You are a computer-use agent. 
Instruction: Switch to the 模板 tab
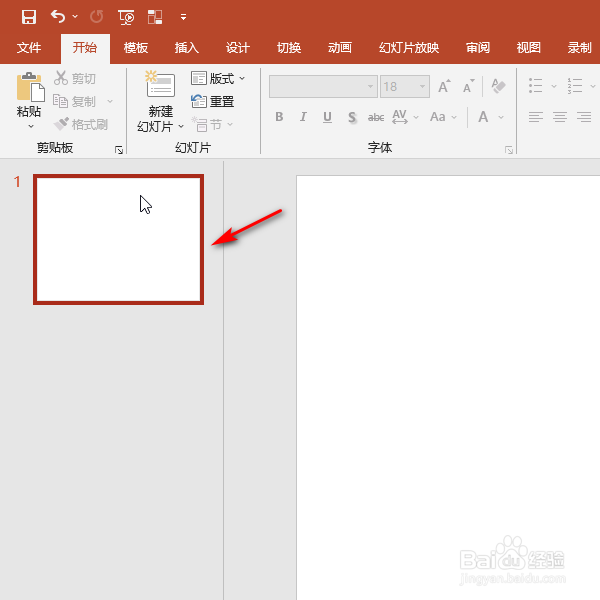pyautogui.click(x=136, y=48)
